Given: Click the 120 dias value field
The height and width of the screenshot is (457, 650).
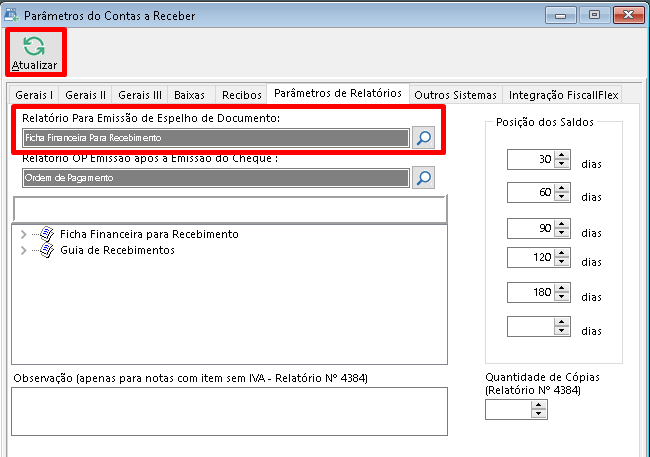Looking at the screenshot, I should coord(531,258).
